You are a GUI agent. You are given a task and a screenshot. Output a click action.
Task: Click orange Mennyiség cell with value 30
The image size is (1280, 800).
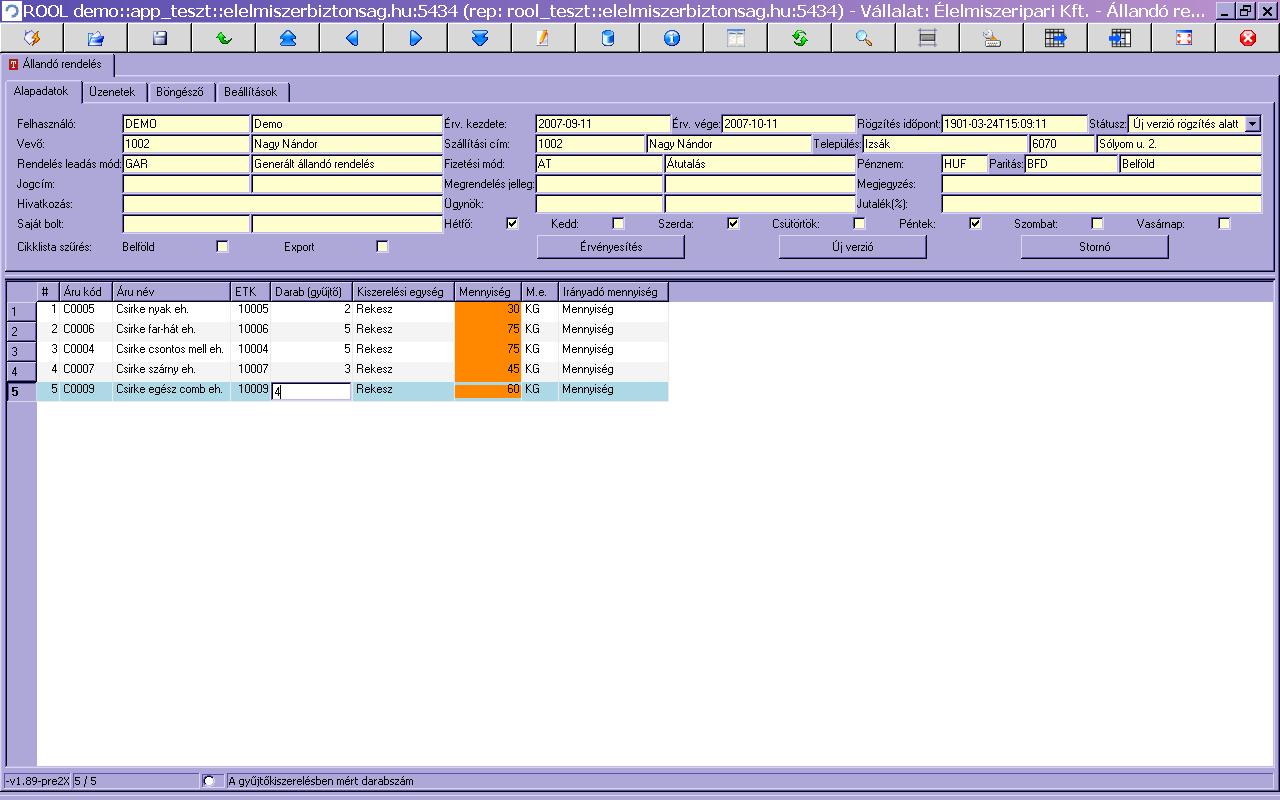point(488,310)
